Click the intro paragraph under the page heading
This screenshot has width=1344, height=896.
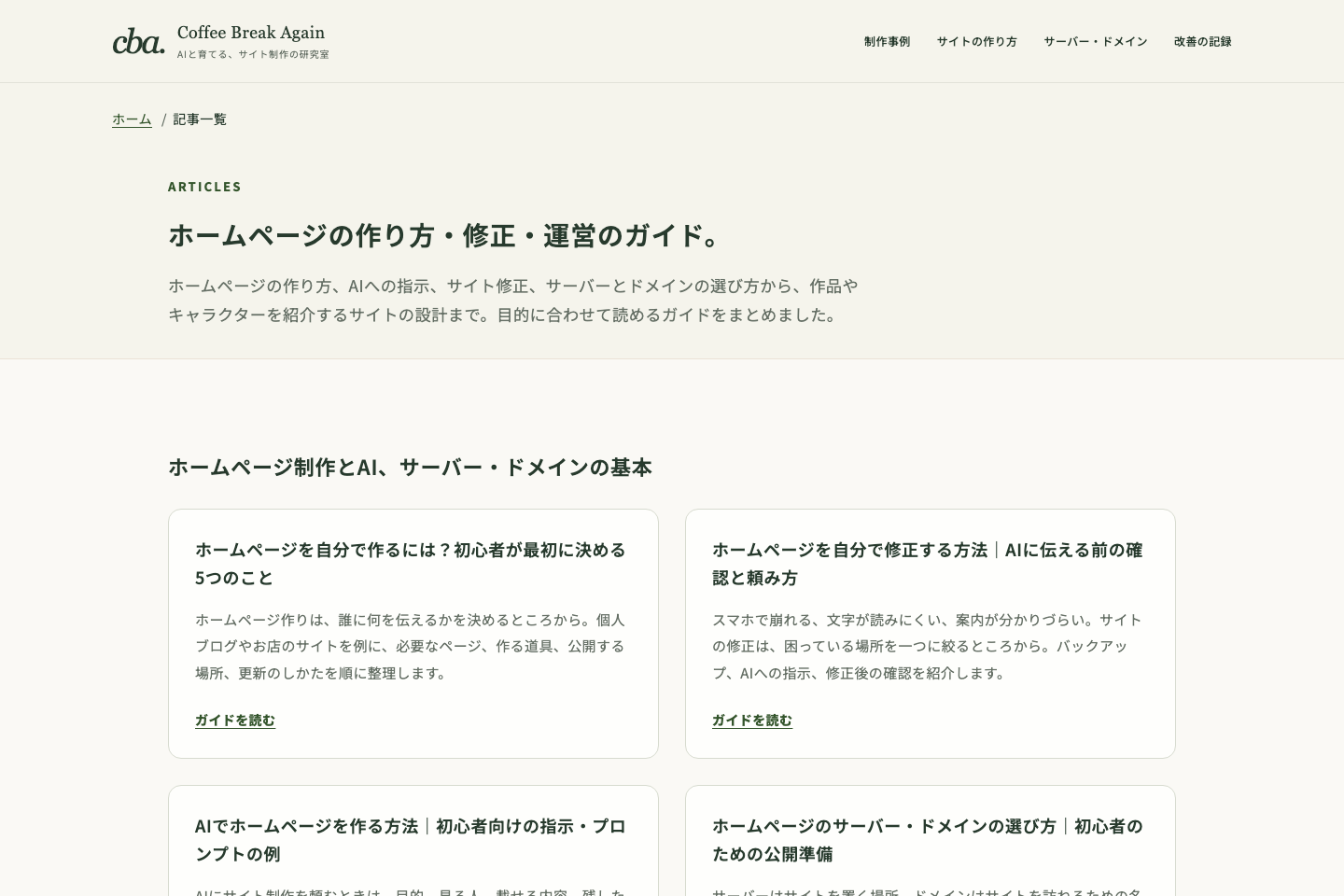point(513,301)
